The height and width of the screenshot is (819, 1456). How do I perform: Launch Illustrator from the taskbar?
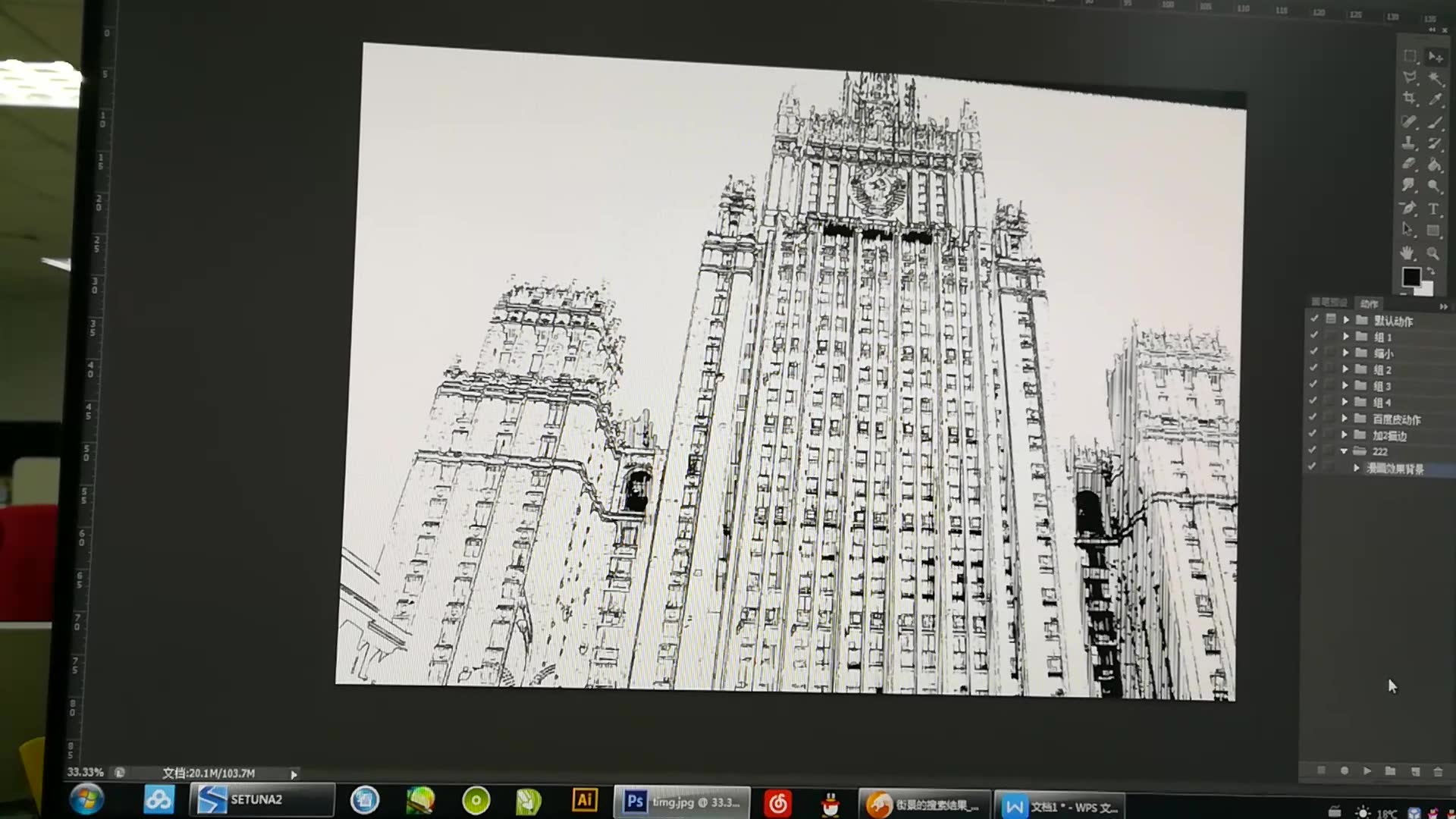pos(584,800)
